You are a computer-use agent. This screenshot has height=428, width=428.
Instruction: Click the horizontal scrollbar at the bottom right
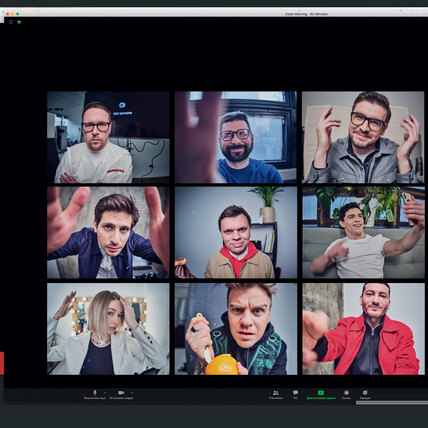tap(392, 403)
